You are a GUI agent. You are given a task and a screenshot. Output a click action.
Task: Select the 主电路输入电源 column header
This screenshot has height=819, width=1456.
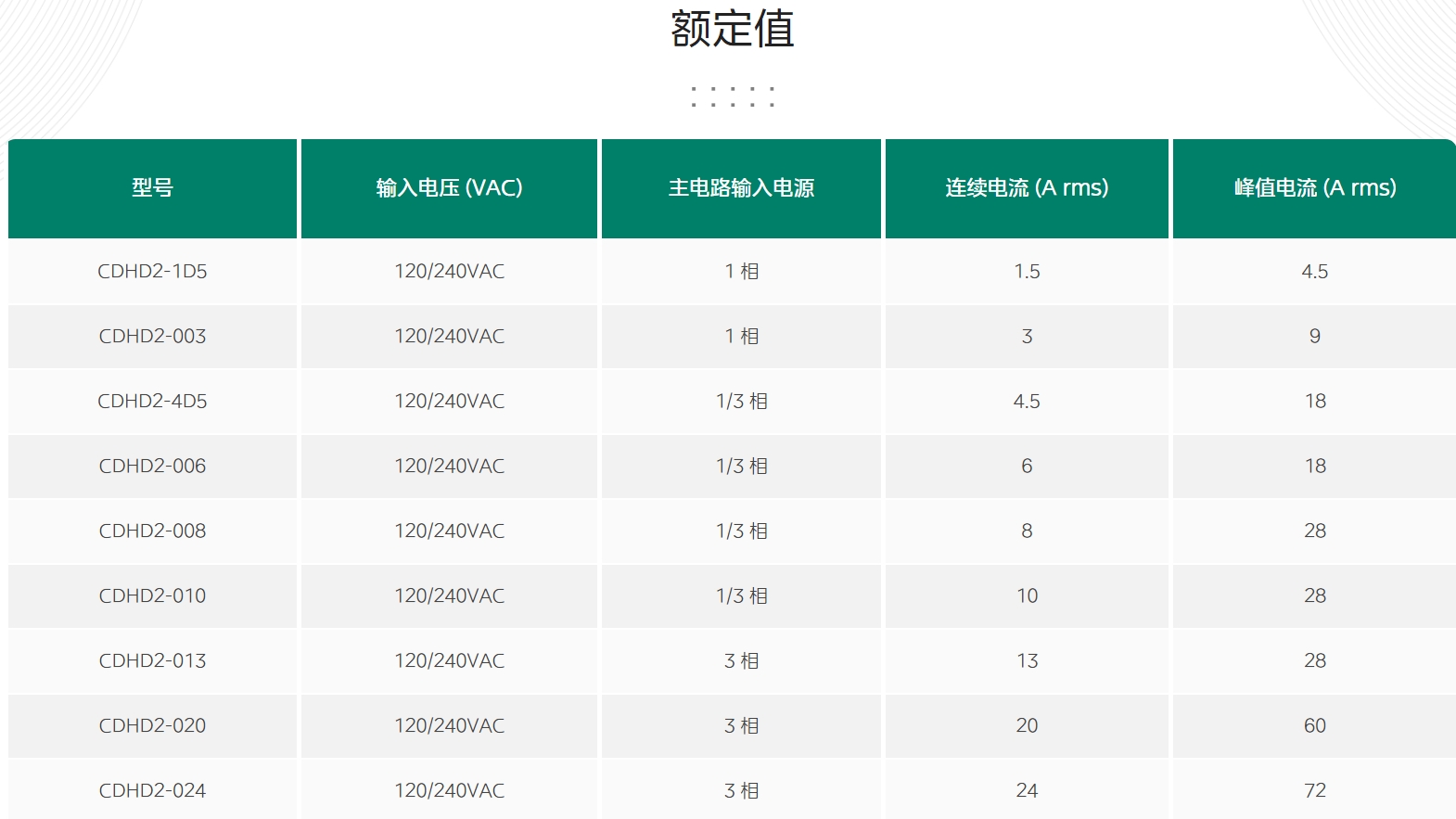click(x=741, y=188)
